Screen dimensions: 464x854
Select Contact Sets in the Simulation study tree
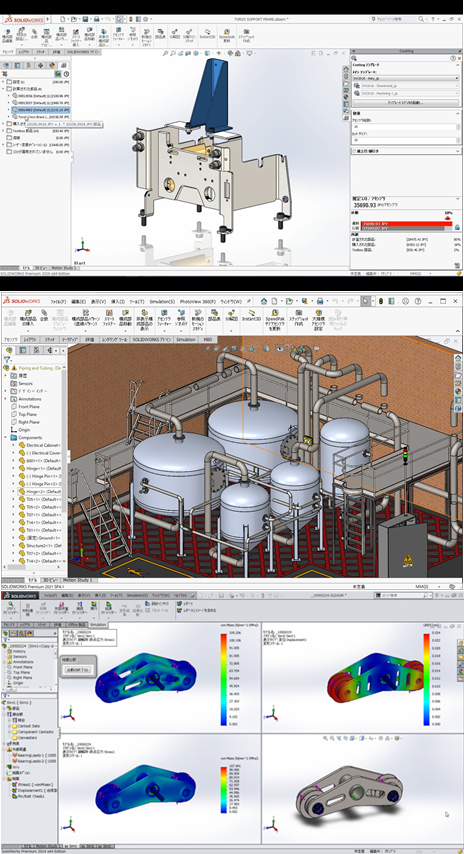click(28, 726)
